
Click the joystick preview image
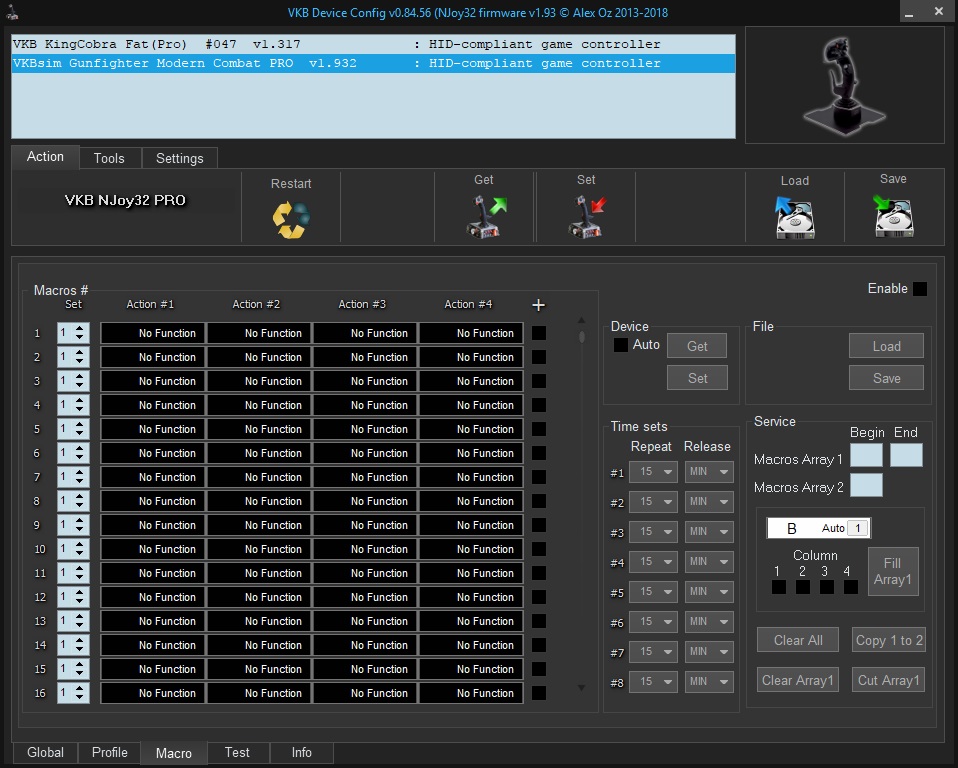click(844, 85)
